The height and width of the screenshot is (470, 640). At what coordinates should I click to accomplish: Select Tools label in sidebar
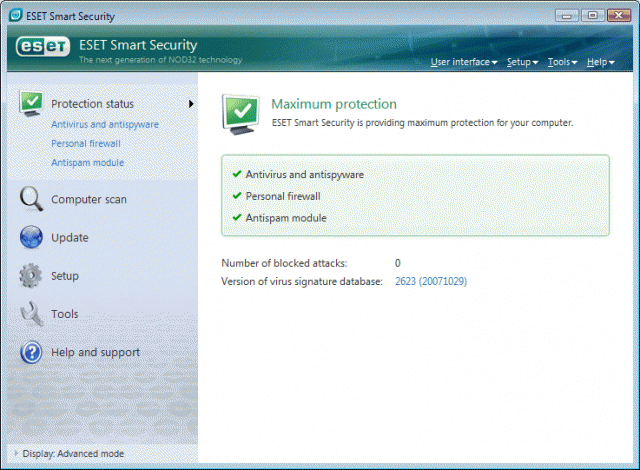[64, 314]
